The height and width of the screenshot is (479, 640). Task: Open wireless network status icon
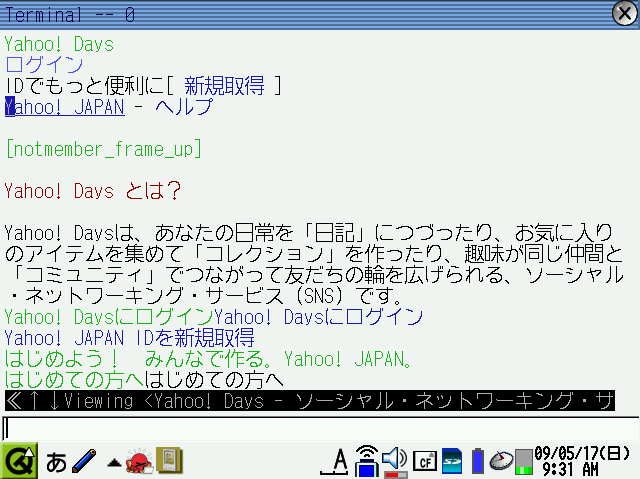[x=367, y=461]
